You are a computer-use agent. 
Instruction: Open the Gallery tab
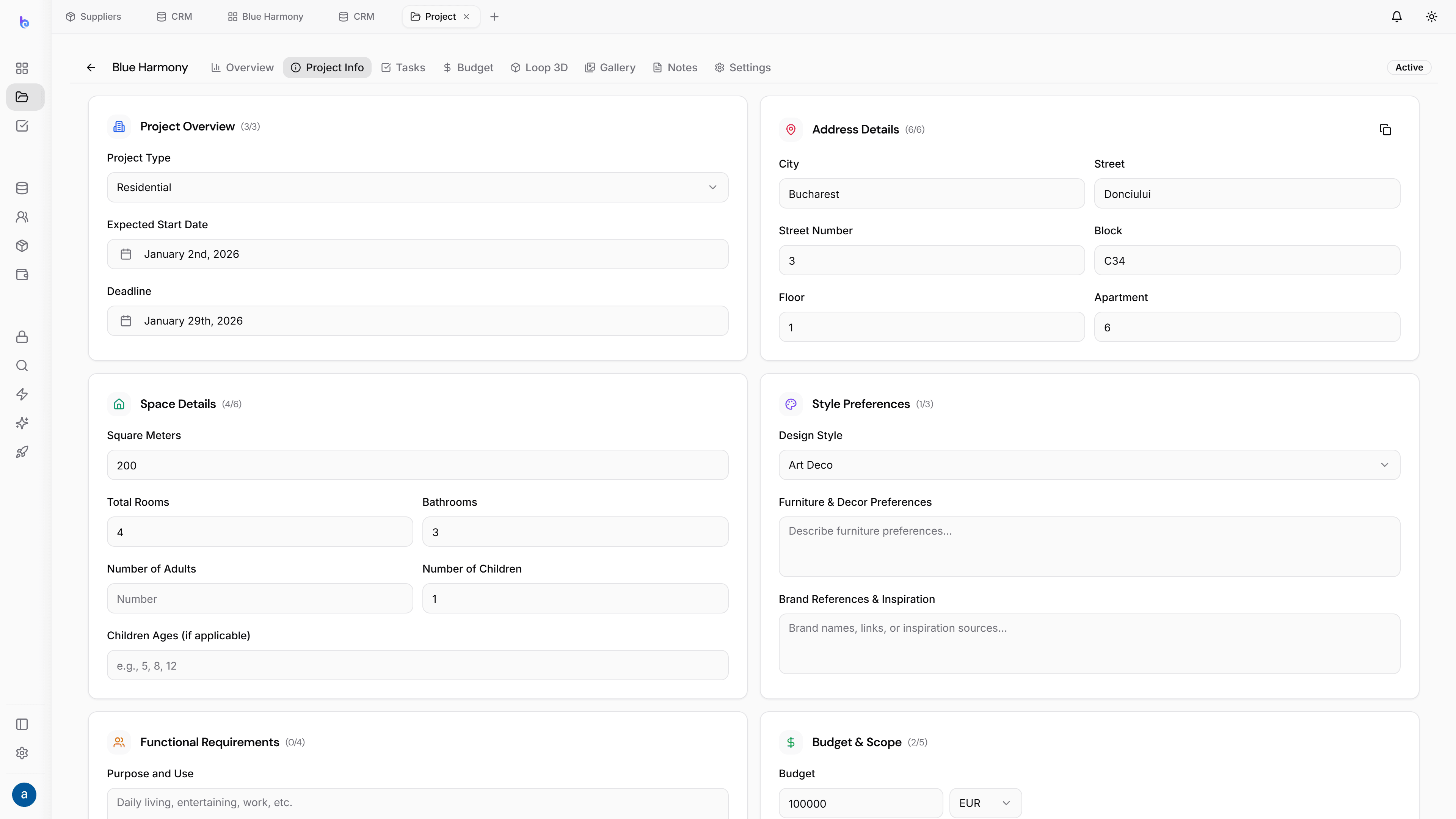(610, 68)
